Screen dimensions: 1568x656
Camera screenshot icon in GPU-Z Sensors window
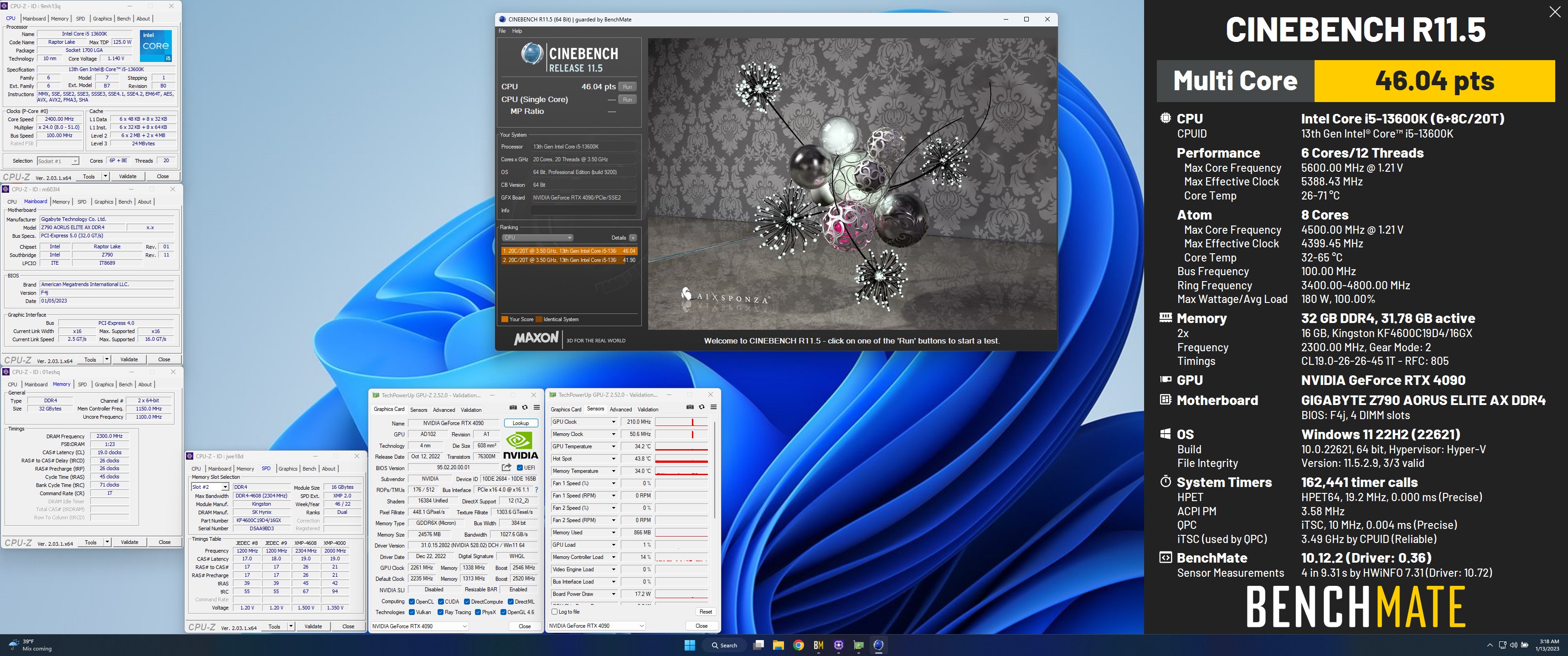tap(690, 407)
